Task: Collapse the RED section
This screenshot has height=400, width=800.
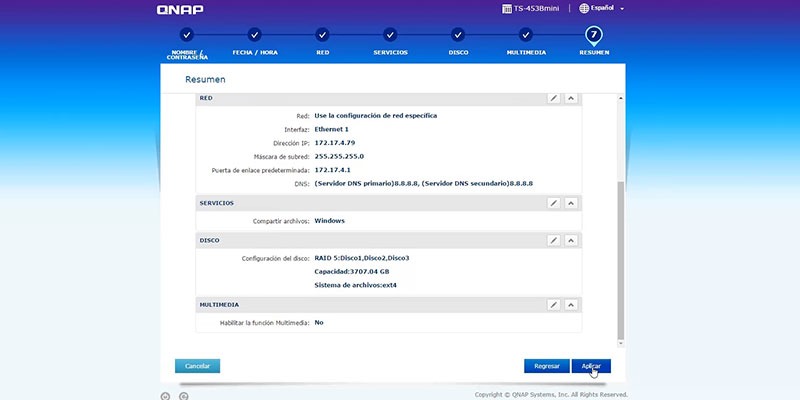Action: [x=571, y=98]
